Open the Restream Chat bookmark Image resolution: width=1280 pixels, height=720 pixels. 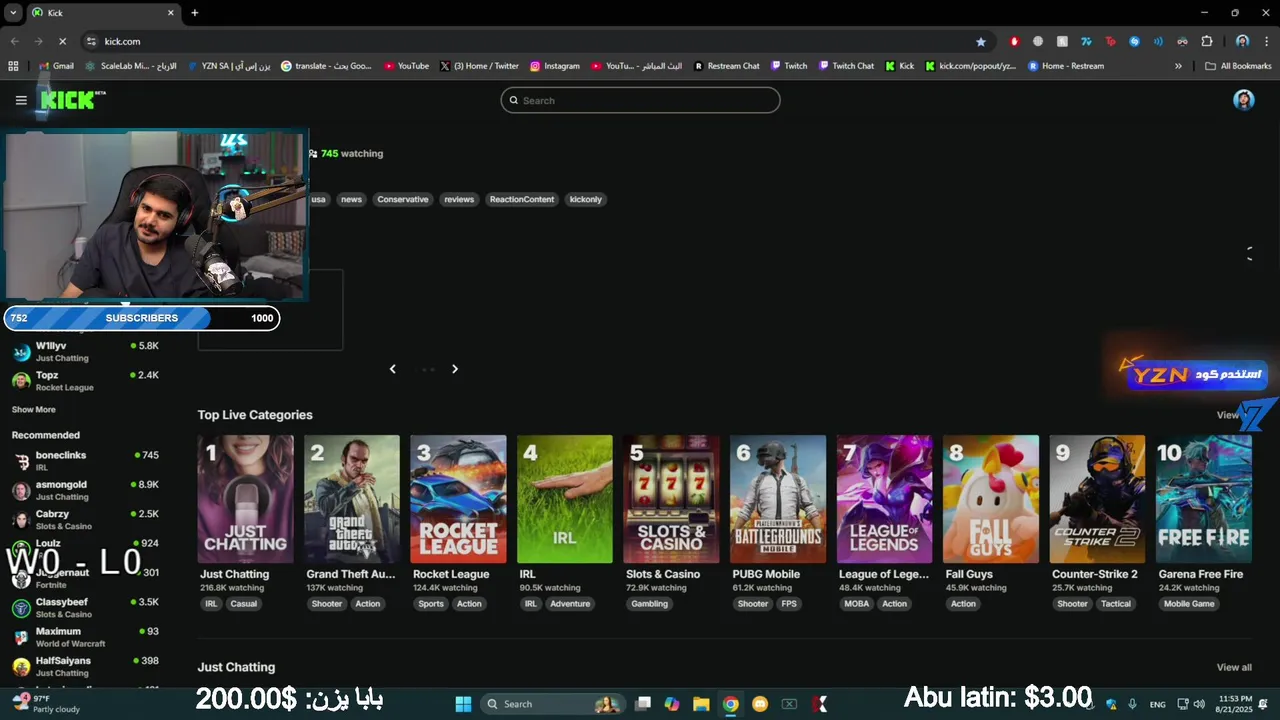(x=727, y=66)
